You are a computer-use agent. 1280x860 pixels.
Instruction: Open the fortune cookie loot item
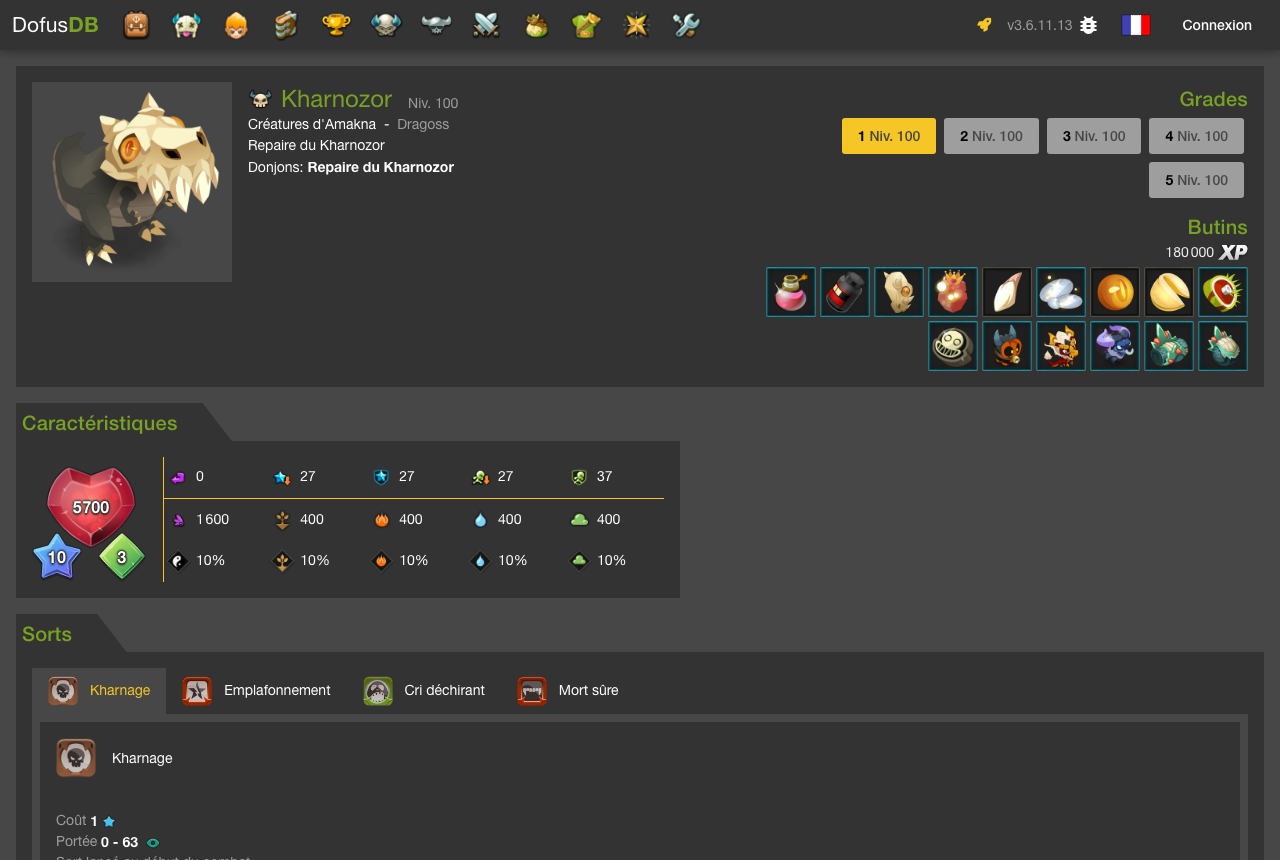tap(1169, 292)
